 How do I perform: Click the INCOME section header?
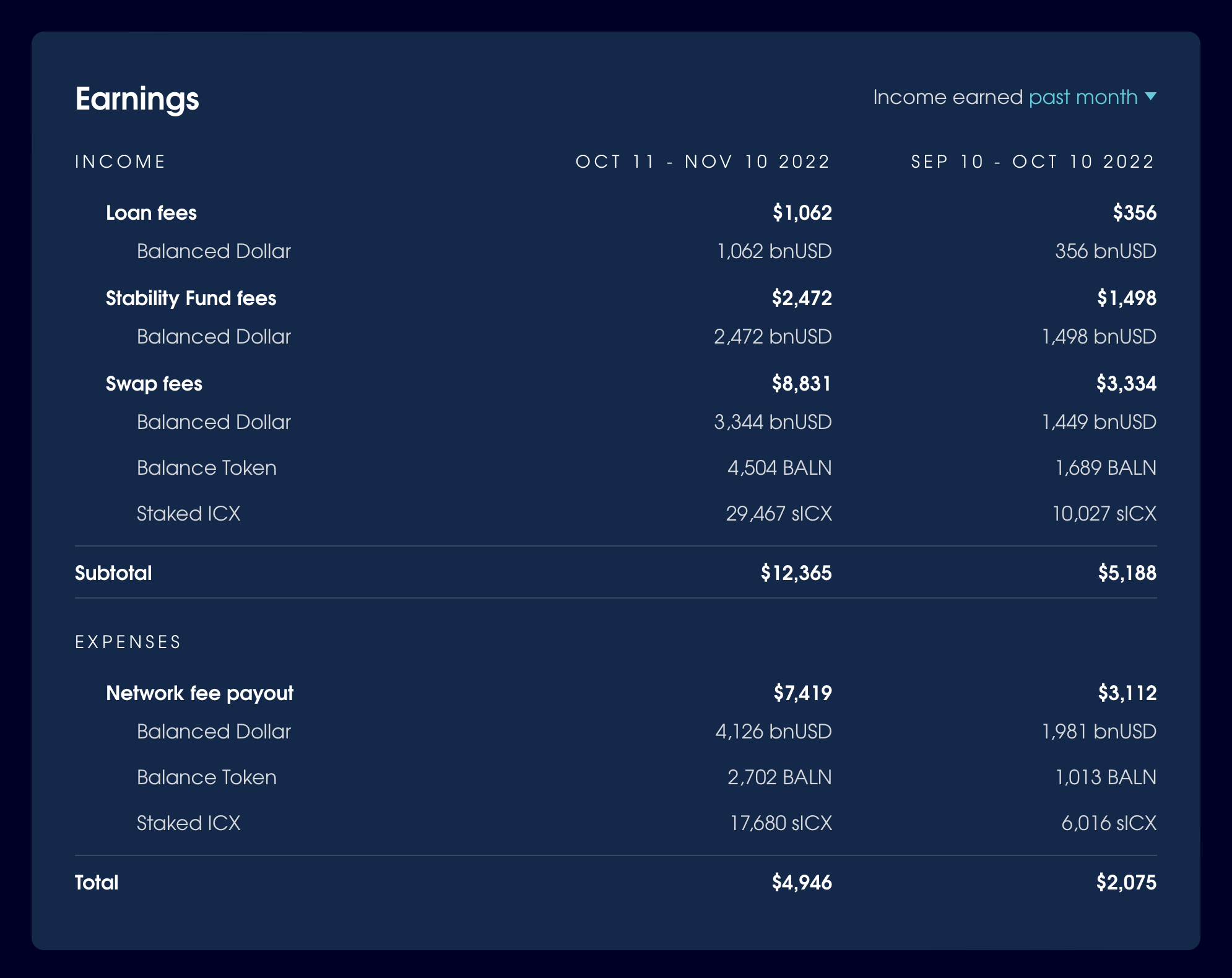(x=120, y=162)
